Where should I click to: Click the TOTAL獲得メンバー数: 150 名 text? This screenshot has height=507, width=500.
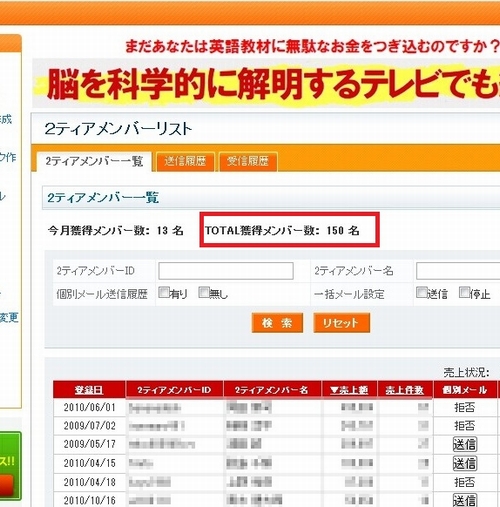click(x=282, y=230)
